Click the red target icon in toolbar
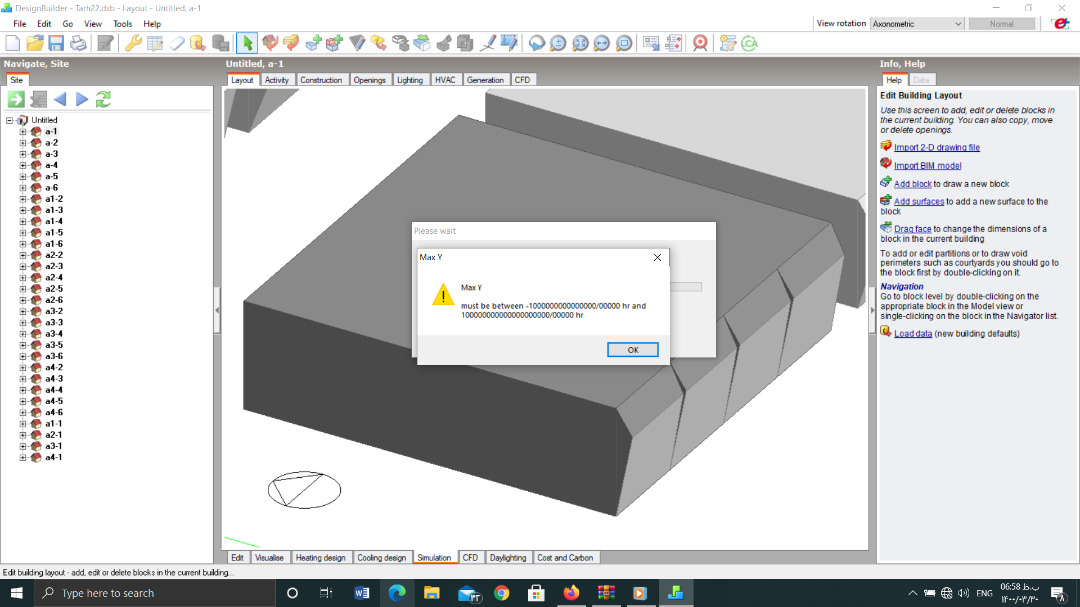Screen dimensions: 1080x607 click(x=700, y=43)
